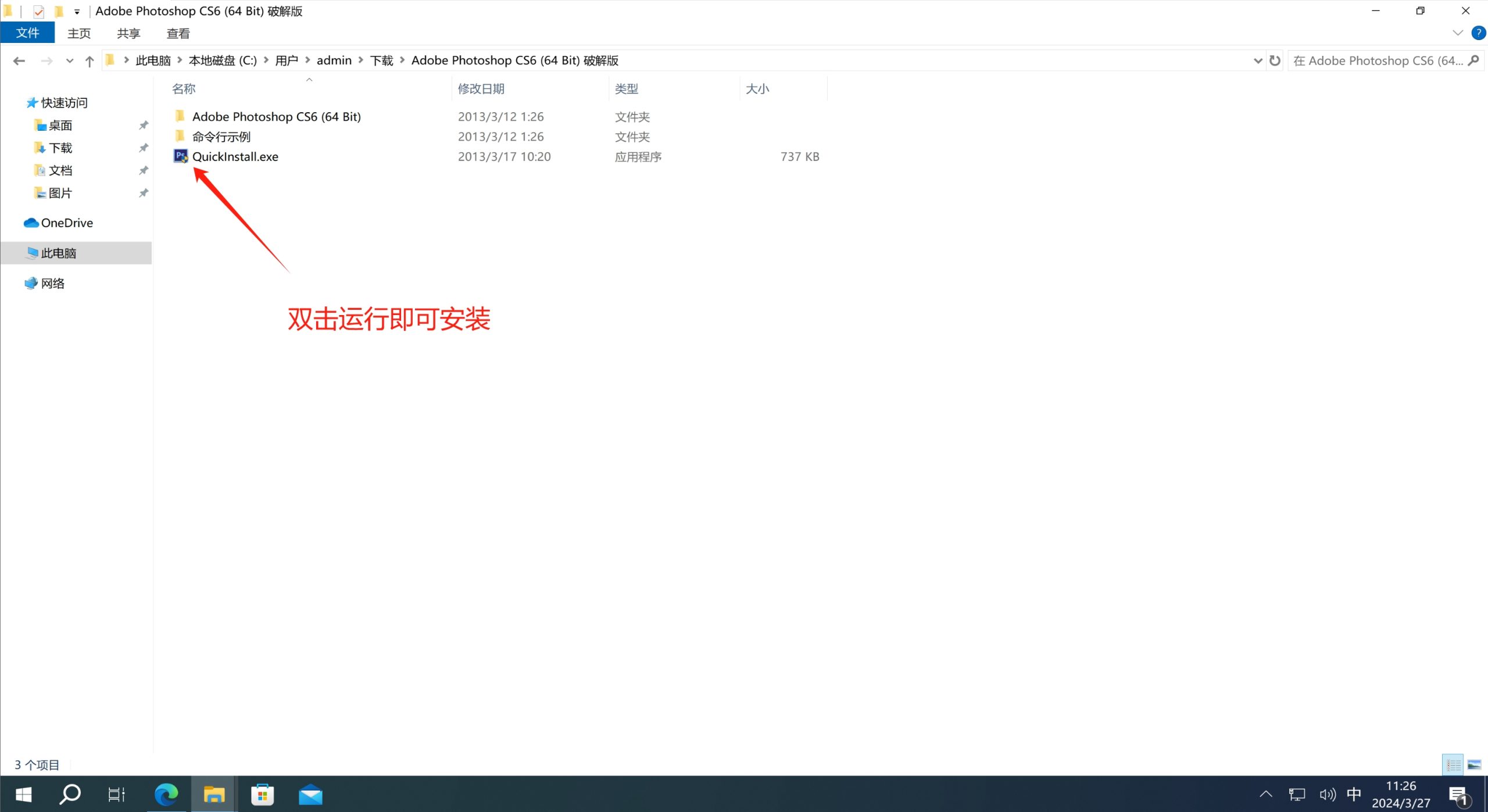The width and height of the screenshot is (1488, 812).
Task: Open 文档 in the navigation pane
Action: coord(60,170)
